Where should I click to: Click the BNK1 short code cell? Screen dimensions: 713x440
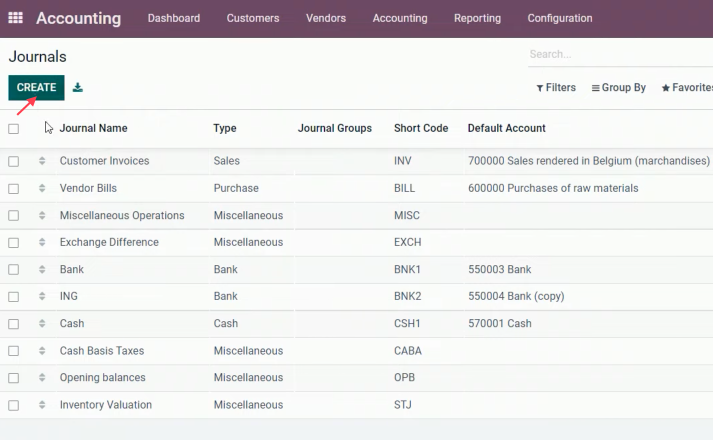[407, 270]
